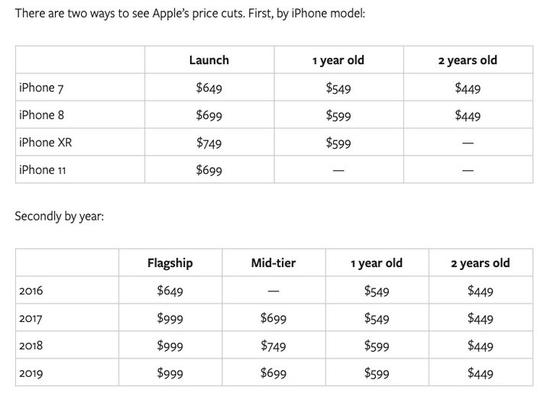Click the first table's 2 years old header
550x405 pixels.
[468, 60]
